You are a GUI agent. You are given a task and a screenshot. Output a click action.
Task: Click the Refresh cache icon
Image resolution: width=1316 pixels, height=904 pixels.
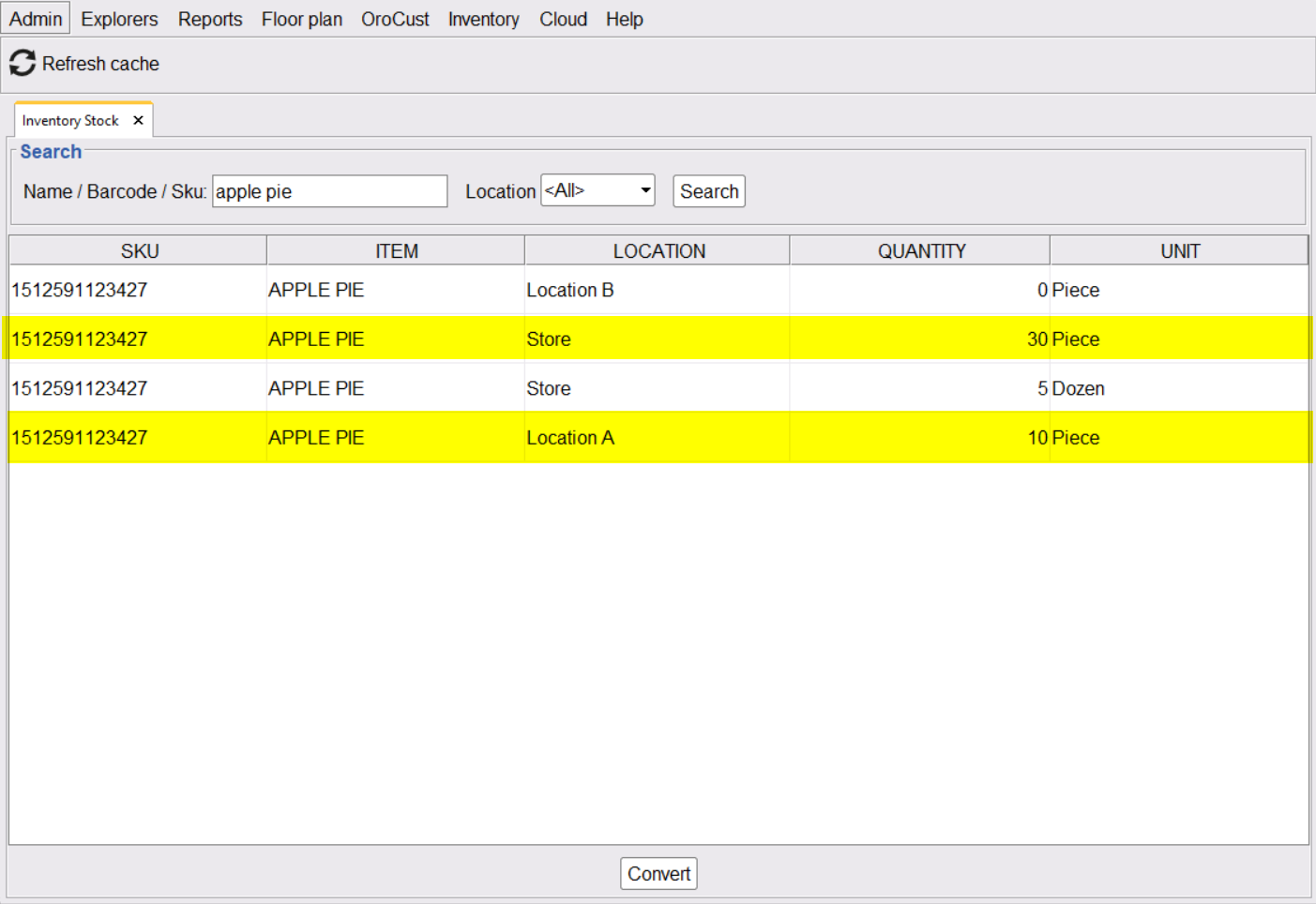coord(23,64)
